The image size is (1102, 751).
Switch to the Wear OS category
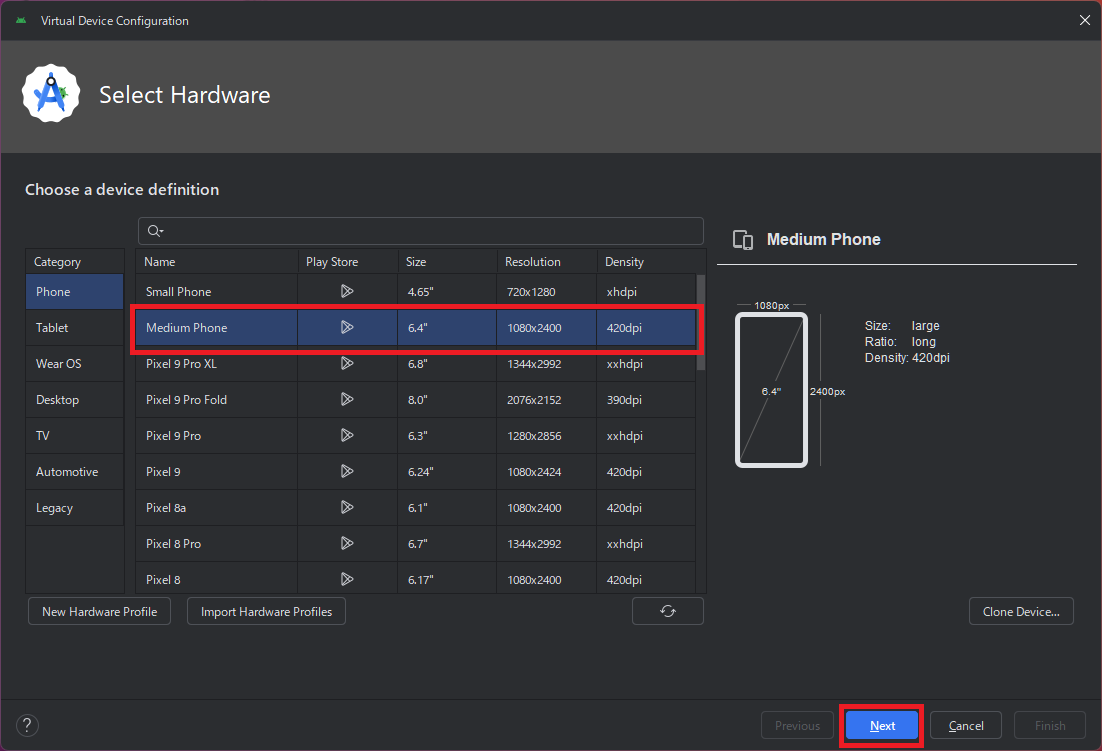[x=59, y=364]
